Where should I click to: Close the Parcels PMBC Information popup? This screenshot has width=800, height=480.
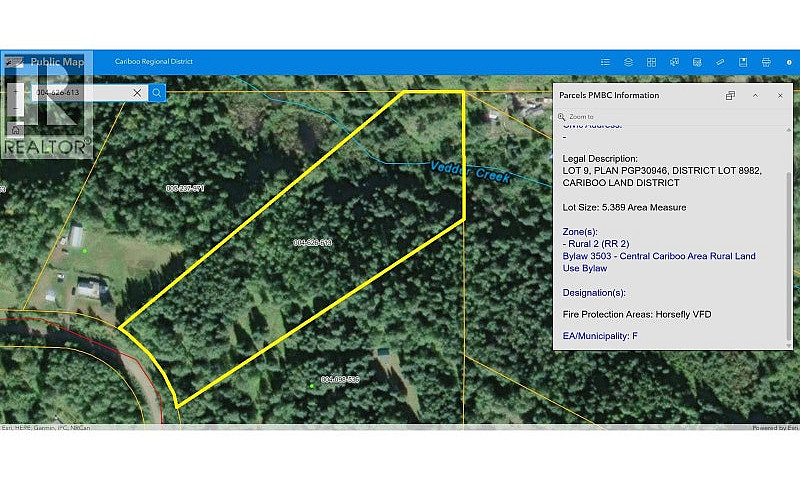pos(780,95)
